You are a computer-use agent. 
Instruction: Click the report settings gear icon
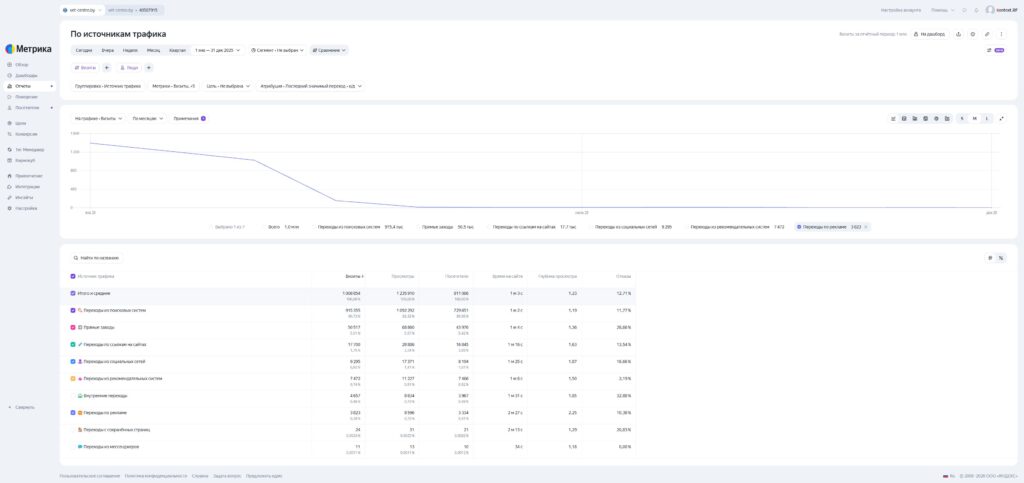click(x=972, y=34)
